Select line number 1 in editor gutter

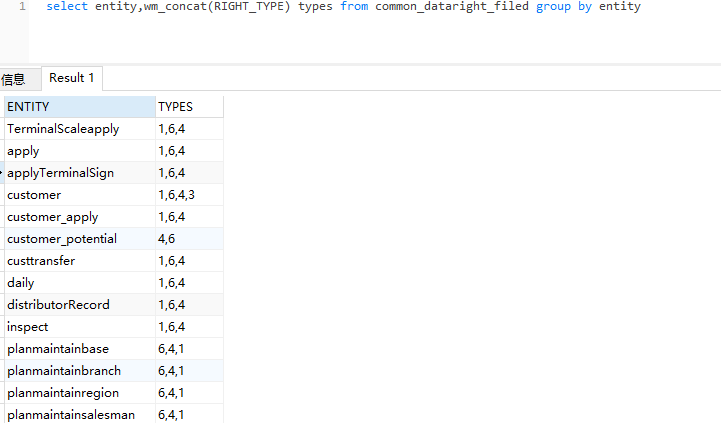[x=22, y=6]
